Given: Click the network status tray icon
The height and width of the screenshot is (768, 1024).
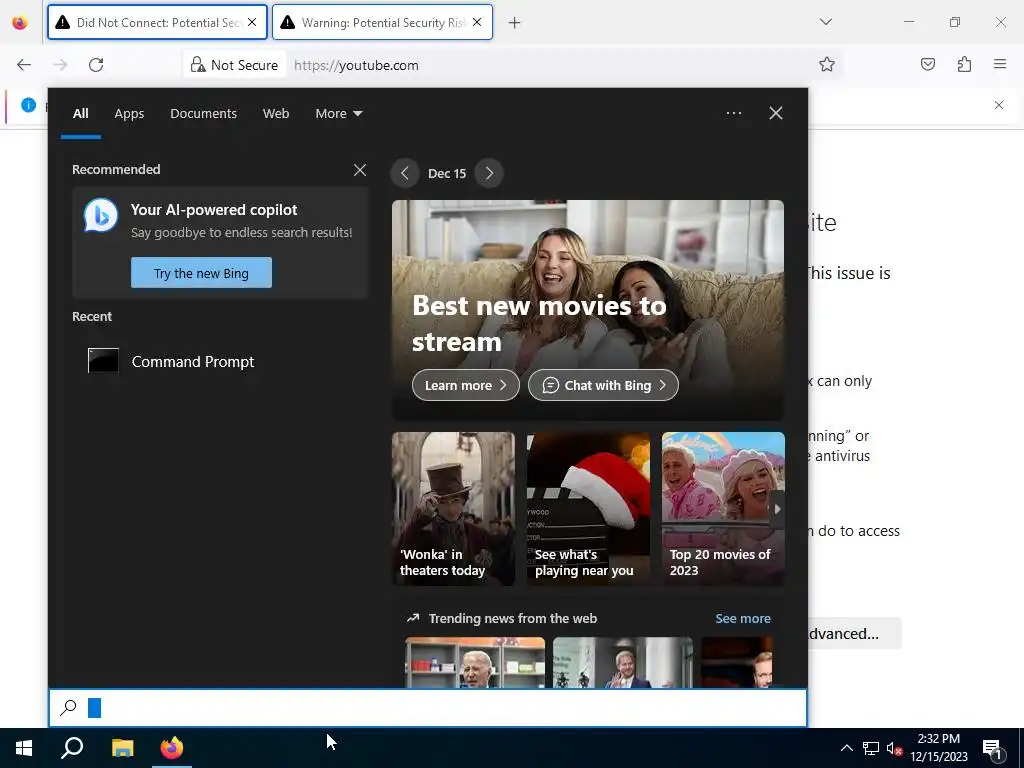Looking at the screenshot, I should coord(871,748).
